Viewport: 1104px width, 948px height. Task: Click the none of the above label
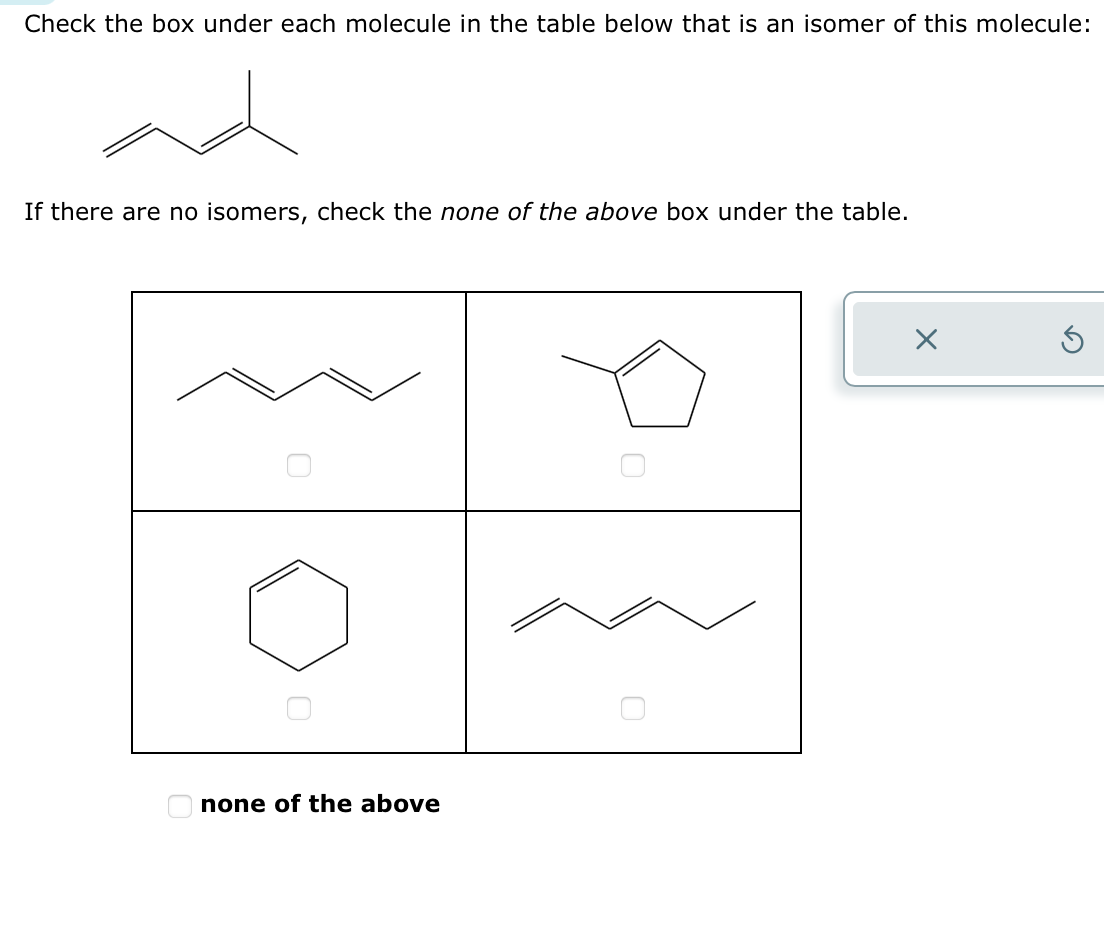[x=320, y=804]
